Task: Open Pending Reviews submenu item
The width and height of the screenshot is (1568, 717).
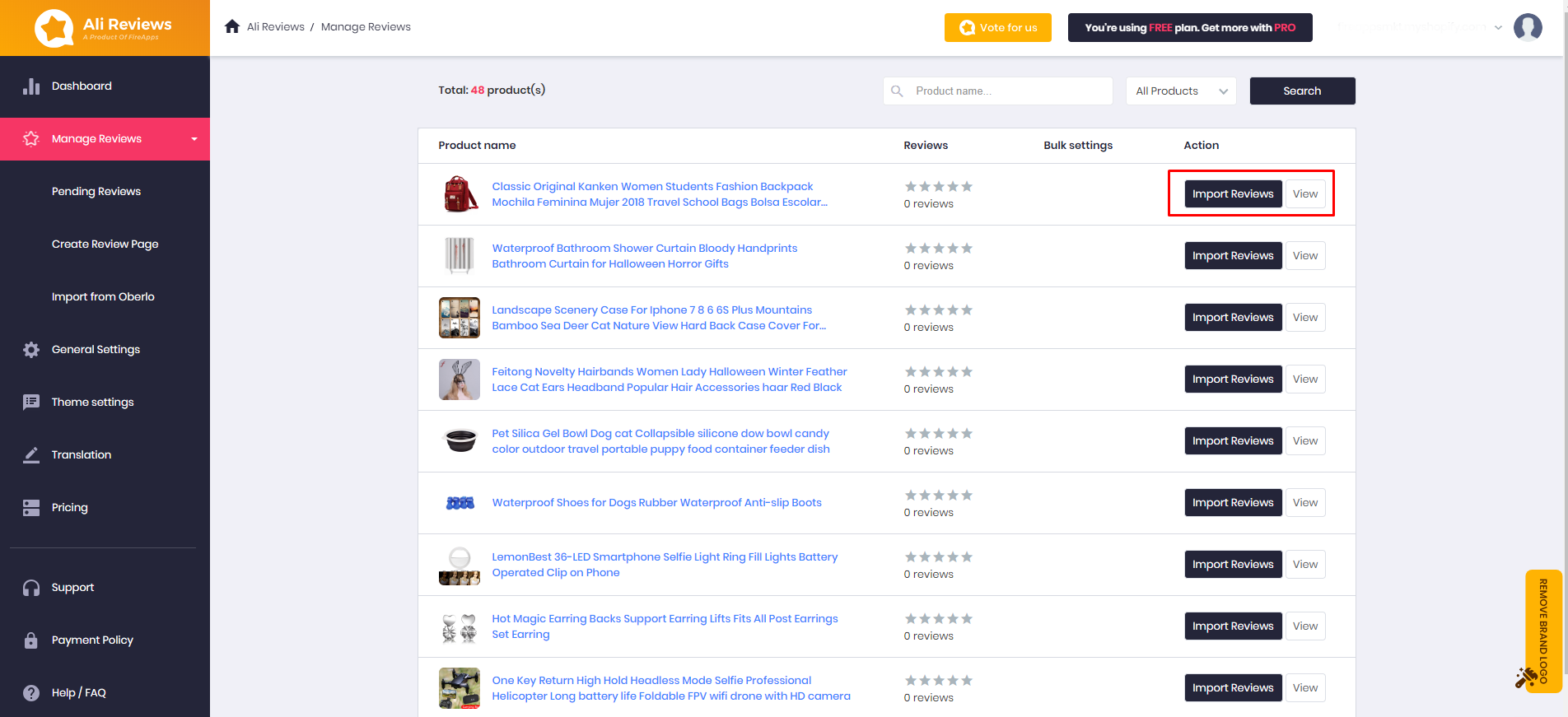Action: point(96,191)
